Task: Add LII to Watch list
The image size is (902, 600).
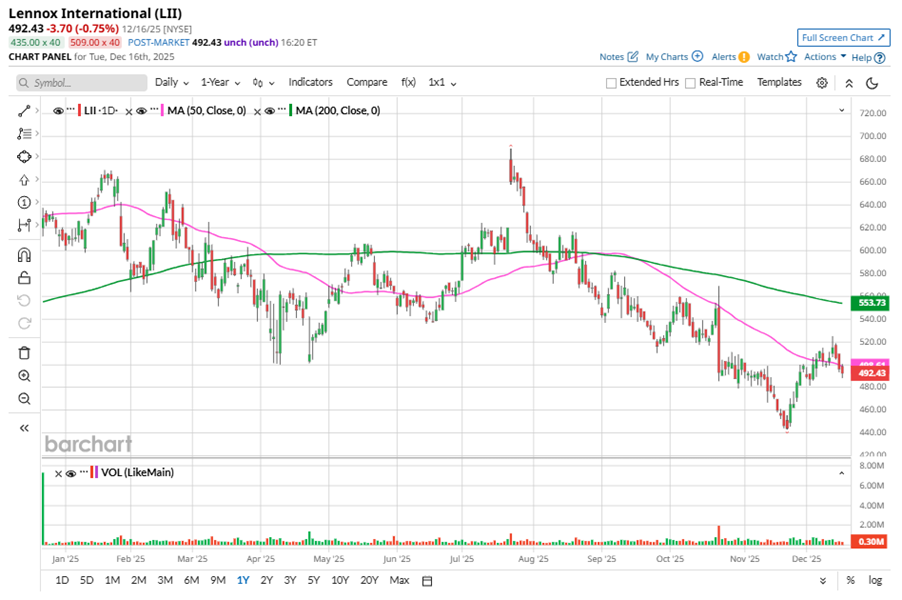Action: click(x=777, y=57)
